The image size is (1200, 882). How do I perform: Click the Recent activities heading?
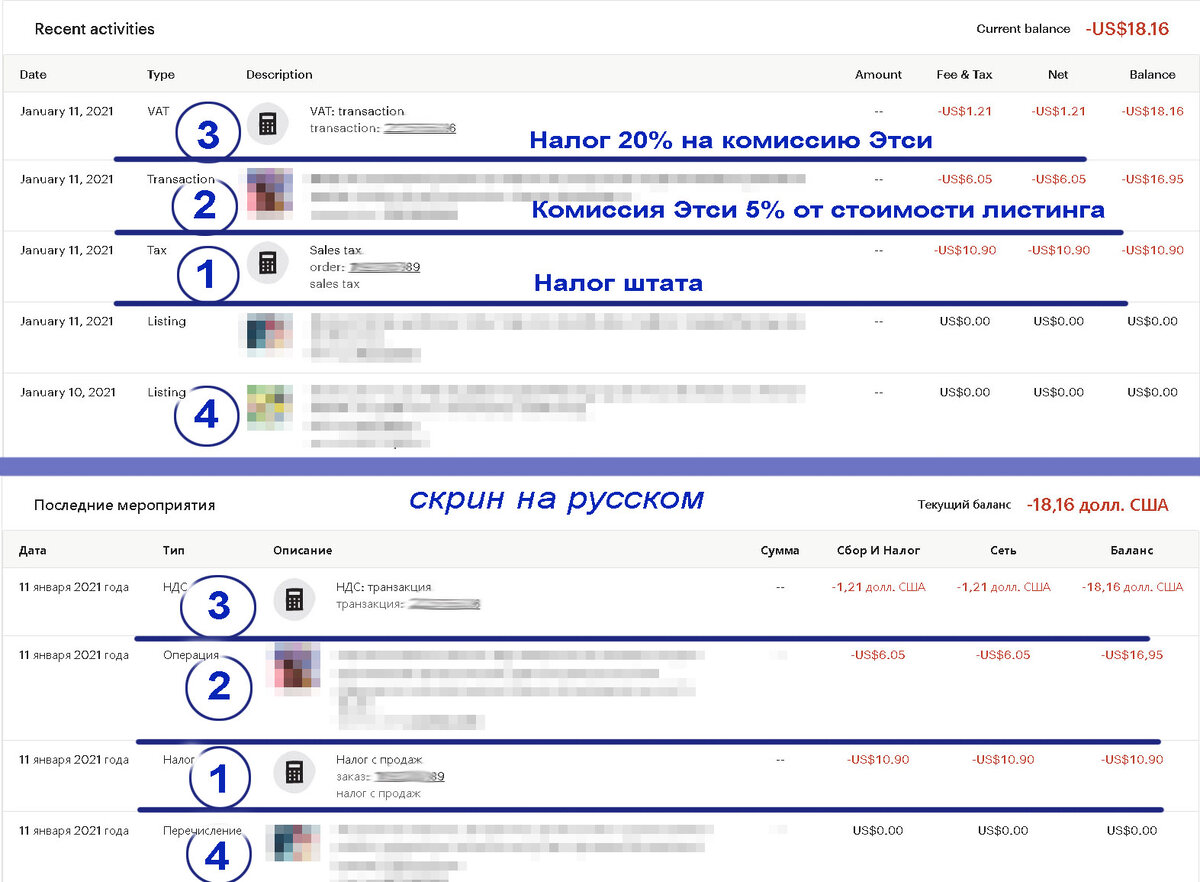pos(95,29)
